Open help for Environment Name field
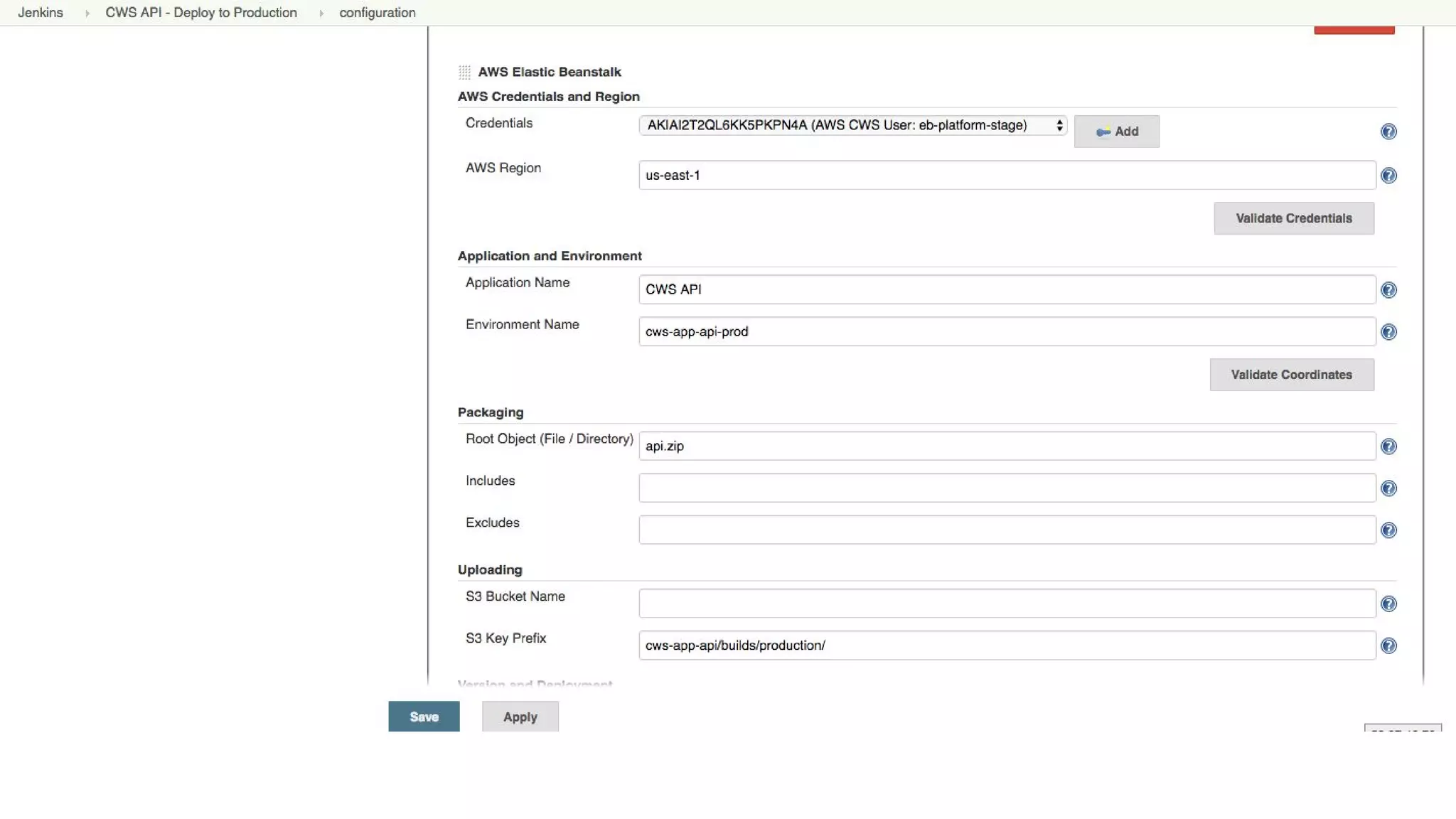The image size is (1456, 819). pos(1388,332)
